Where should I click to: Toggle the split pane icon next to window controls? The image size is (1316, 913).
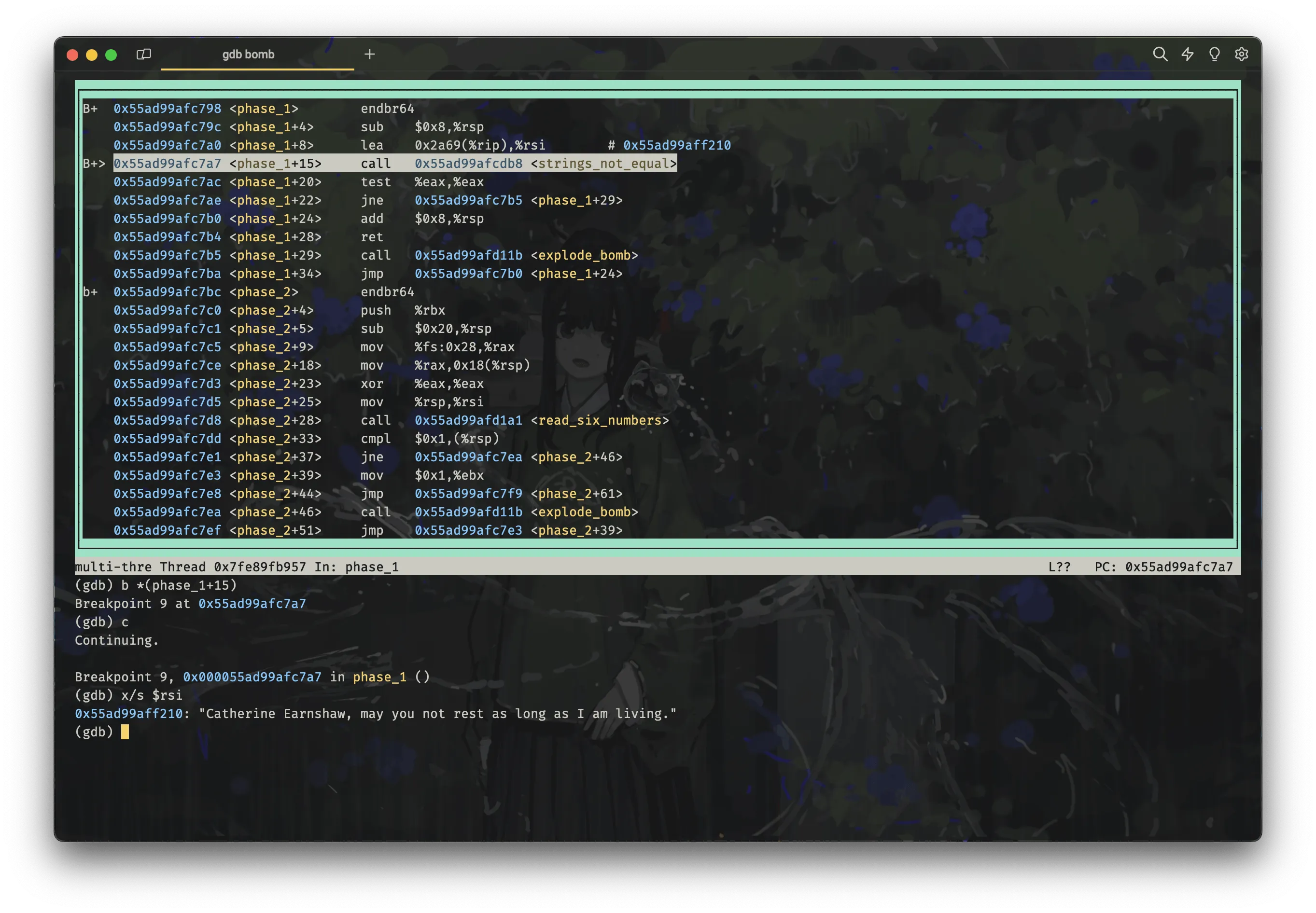pos(143,55)
